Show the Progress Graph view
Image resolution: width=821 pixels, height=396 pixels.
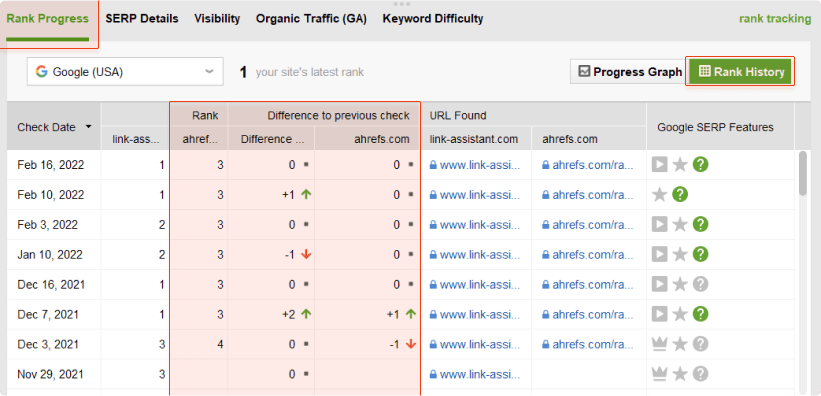[630, 72]
